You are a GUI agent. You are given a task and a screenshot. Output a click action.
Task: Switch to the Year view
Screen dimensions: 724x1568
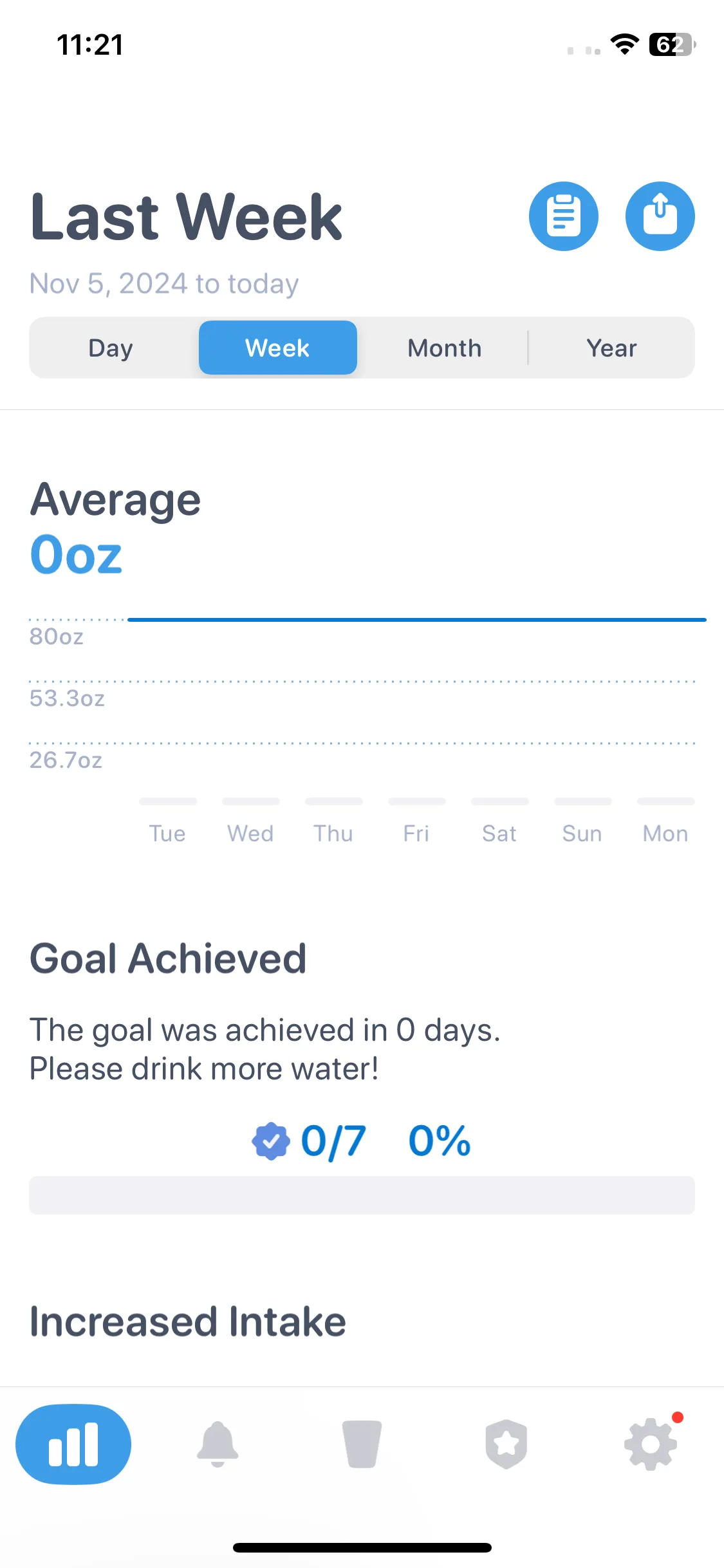pos(611,348)
